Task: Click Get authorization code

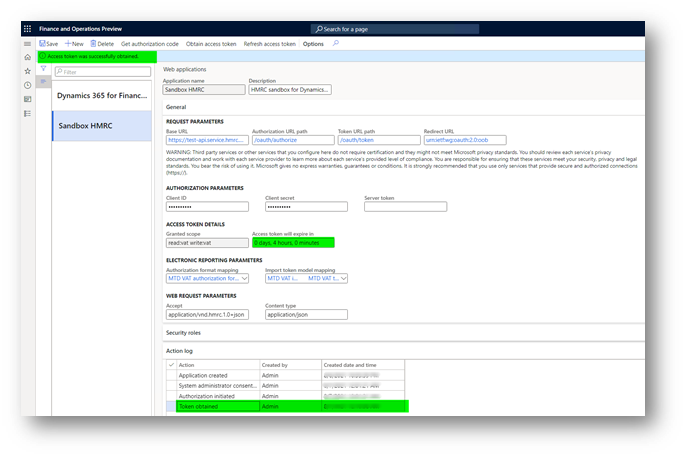Action: tap(150, 44)
